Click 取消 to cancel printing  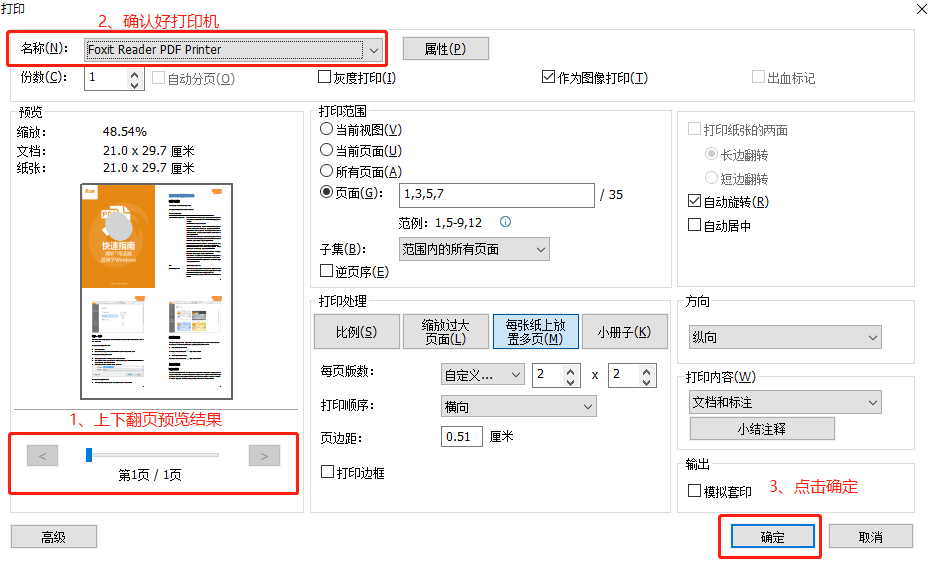(x=870, y=537)
